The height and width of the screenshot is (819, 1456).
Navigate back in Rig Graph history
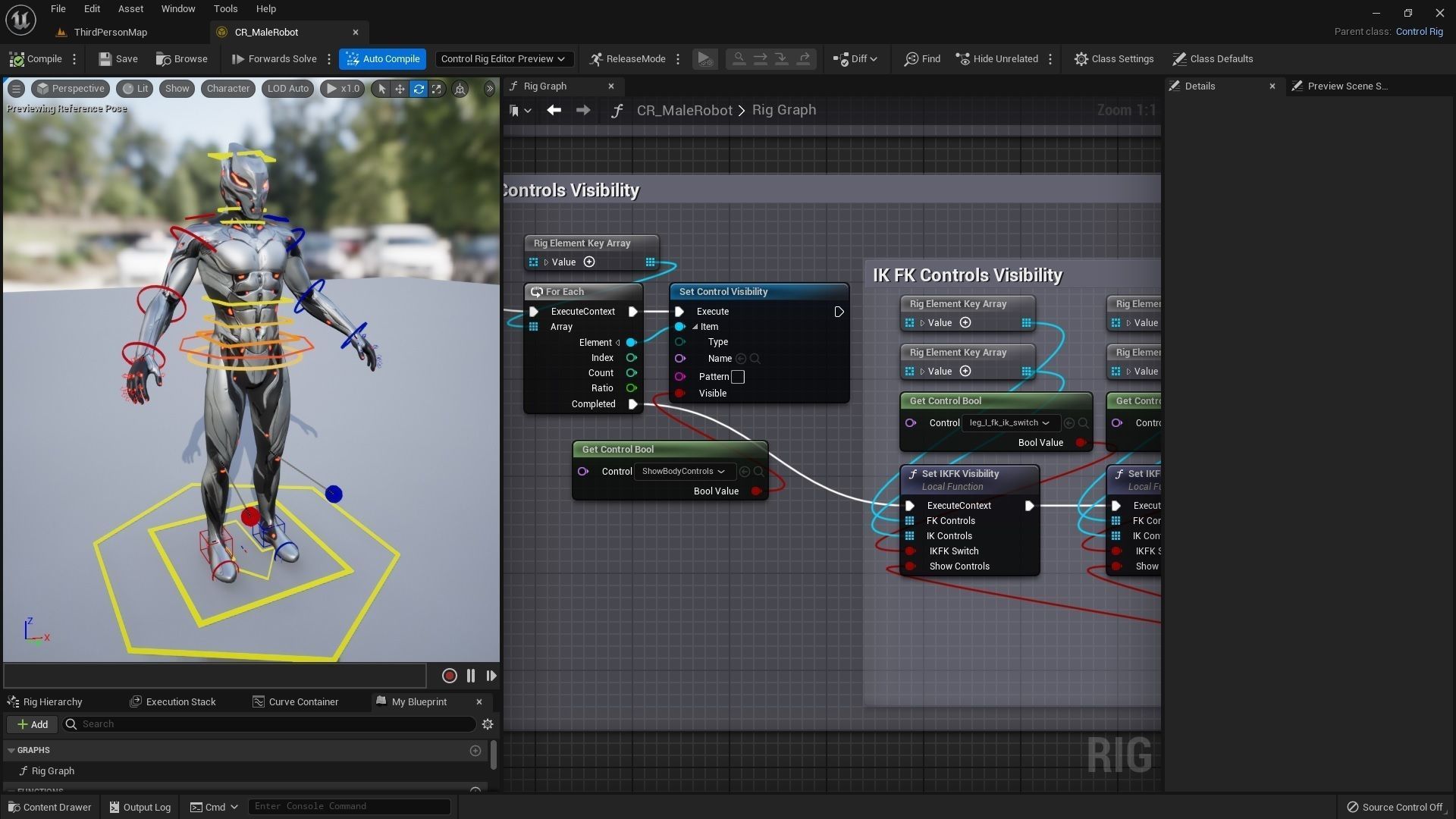[554, 111]
